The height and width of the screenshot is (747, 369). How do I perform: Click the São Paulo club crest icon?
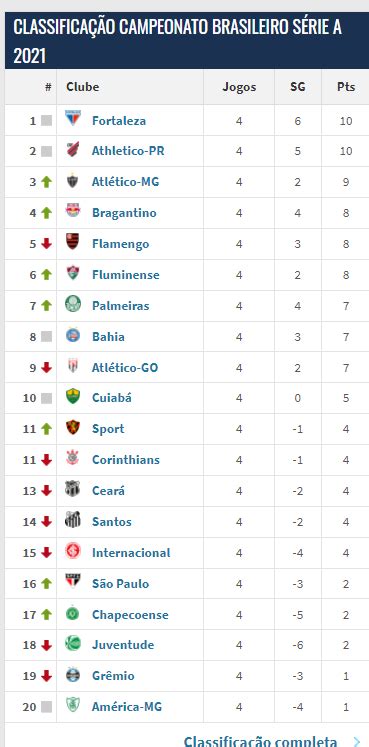[73, 581]
